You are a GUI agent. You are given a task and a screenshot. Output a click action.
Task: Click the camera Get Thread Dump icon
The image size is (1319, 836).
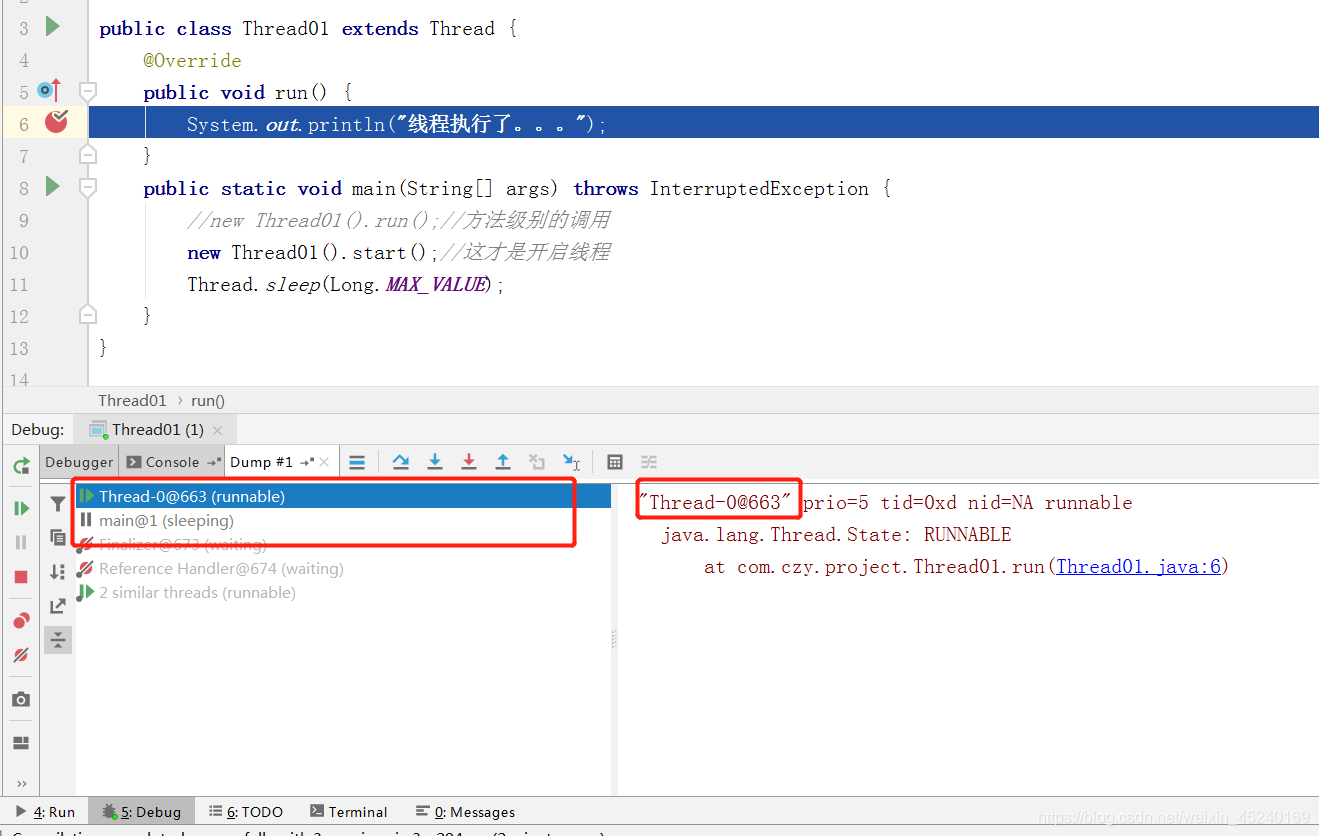pos(21,699)
